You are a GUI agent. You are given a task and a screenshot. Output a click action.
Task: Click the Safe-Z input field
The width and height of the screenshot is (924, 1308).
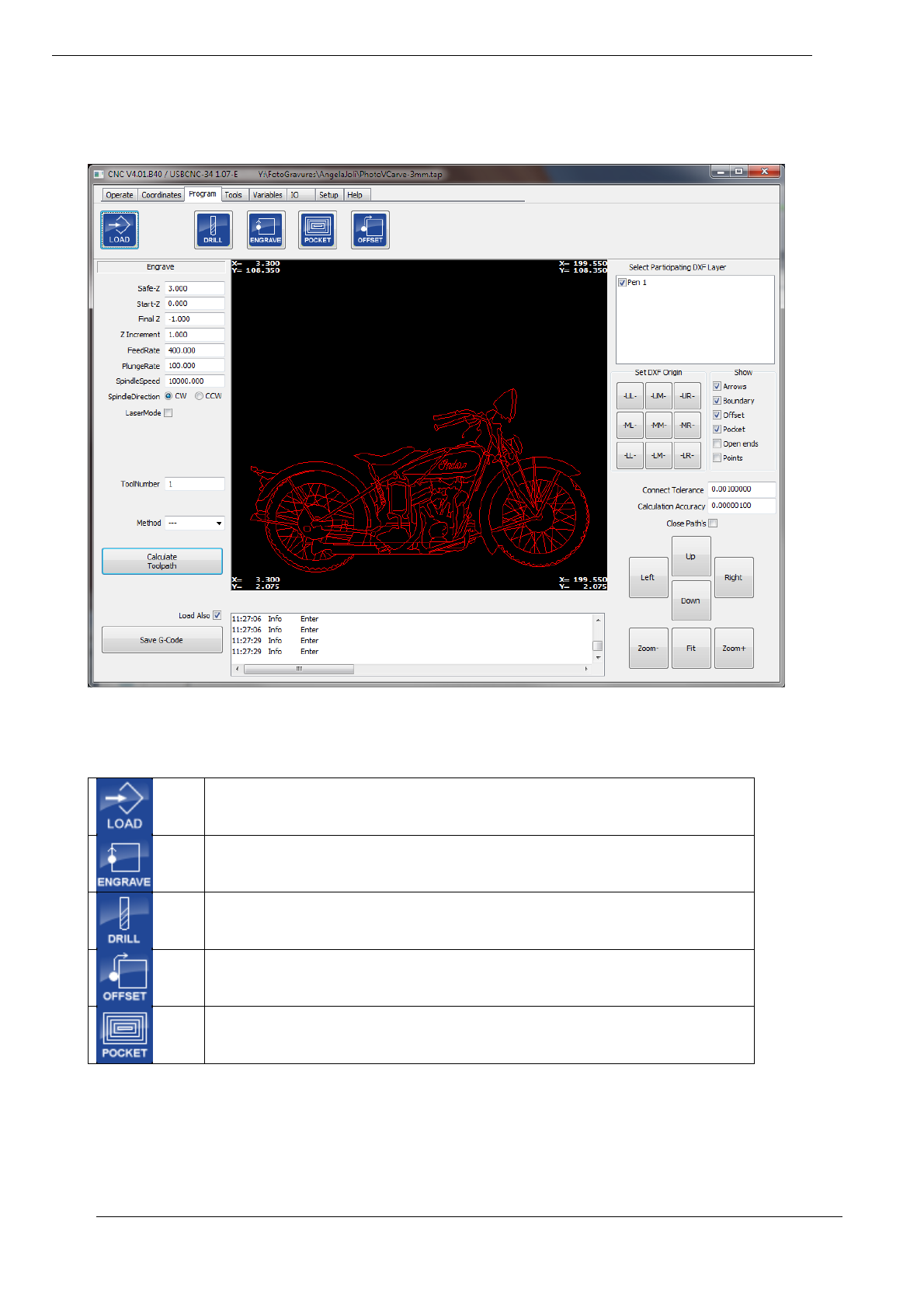pos(195,288)
